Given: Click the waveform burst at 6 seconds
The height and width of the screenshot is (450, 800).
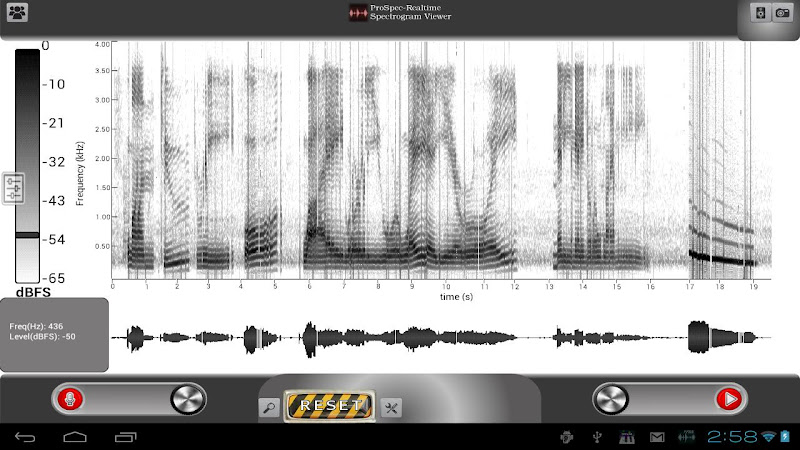Looking at the screenshot, I should click(310, 339).
